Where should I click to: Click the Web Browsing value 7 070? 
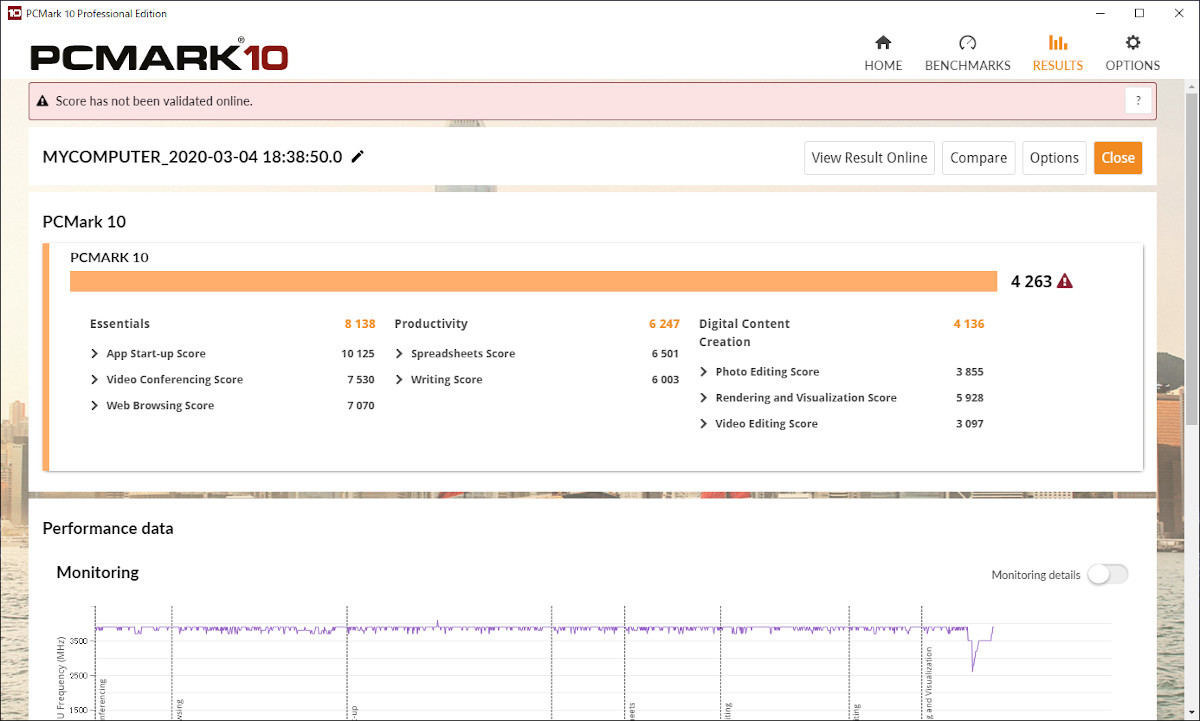pos(361,406)
